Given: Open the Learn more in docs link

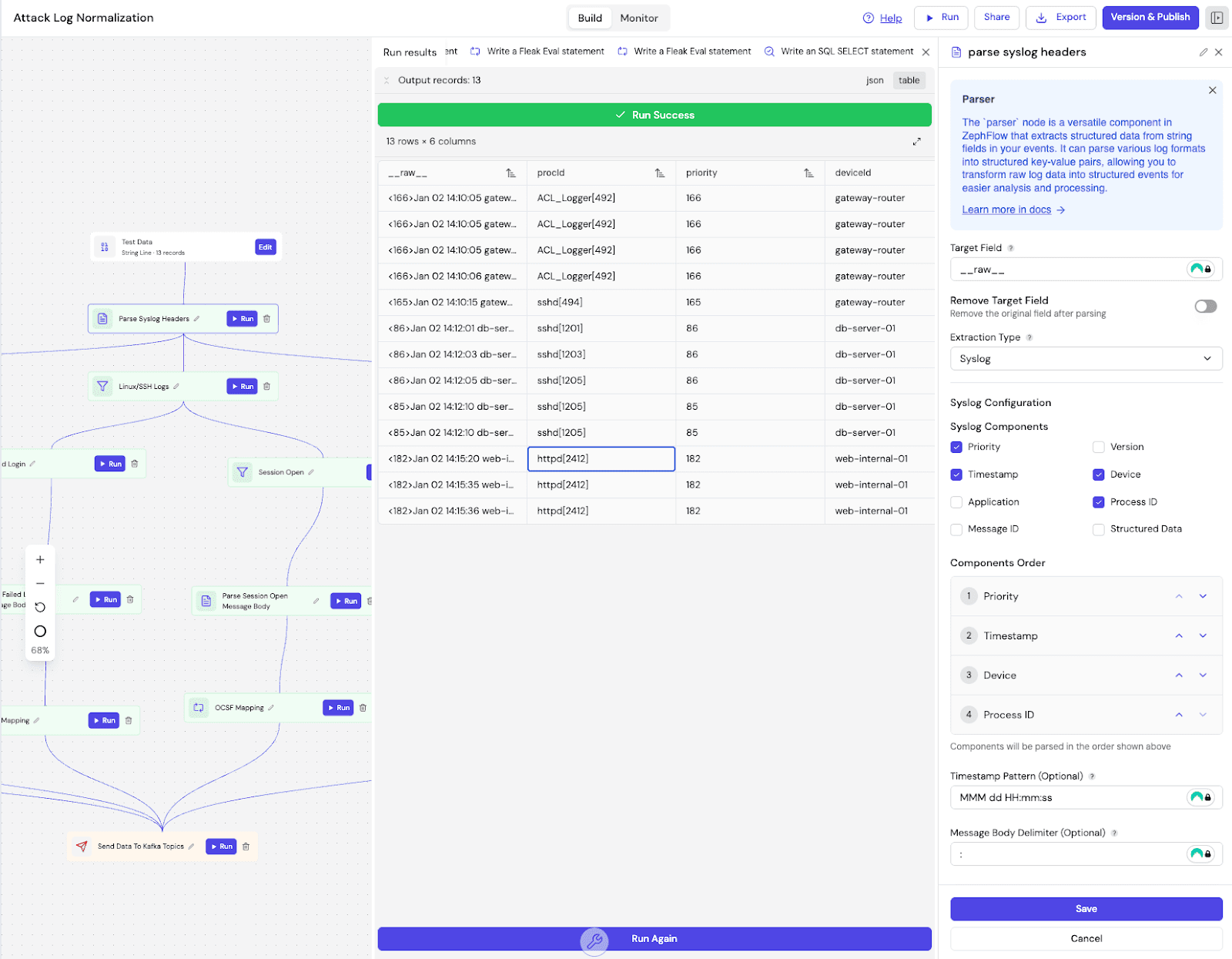Looking at the screenshot, I should (1006, 209).
